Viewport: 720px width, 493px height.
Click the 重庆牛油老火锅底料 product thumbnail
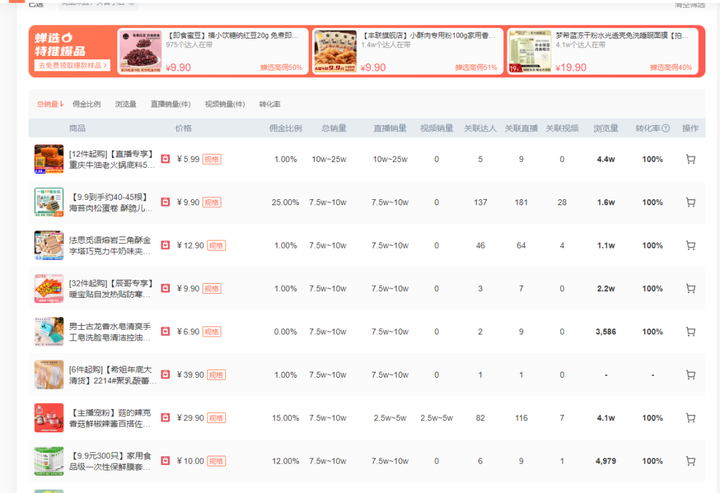point(49,159)
